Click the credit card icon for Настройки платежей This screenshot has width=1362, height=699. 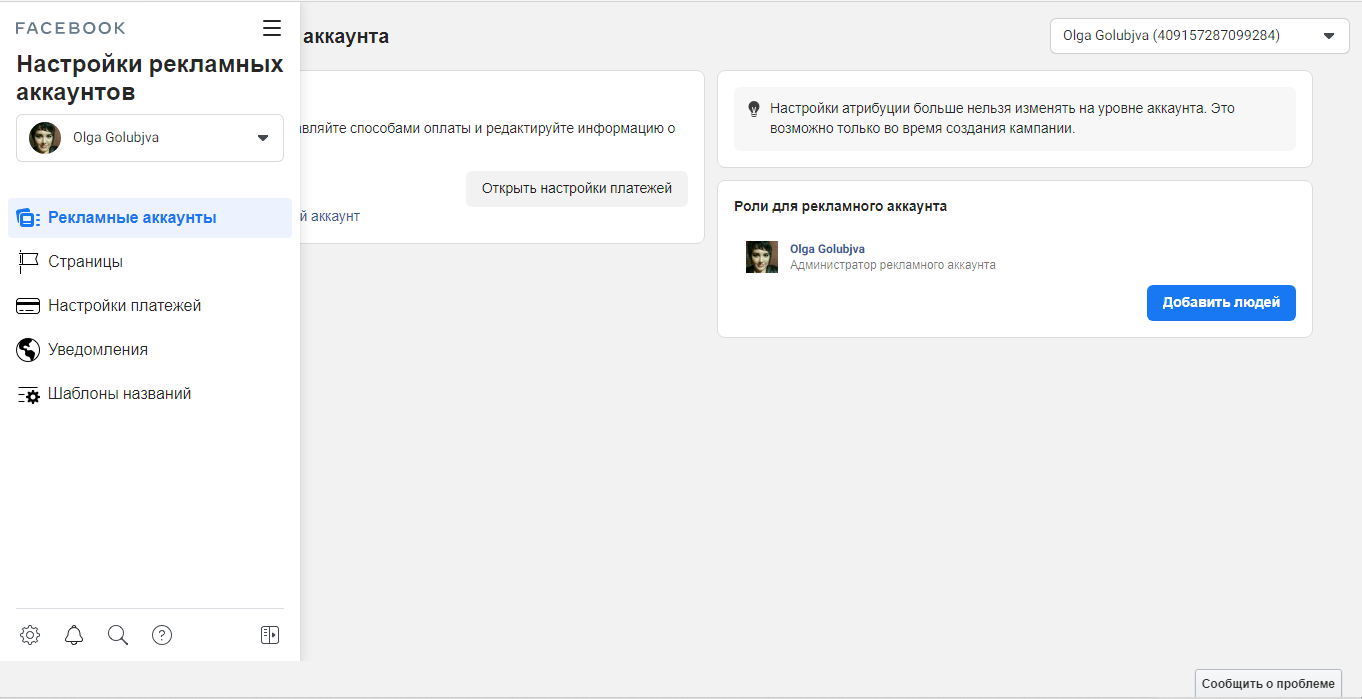point(28,306)
